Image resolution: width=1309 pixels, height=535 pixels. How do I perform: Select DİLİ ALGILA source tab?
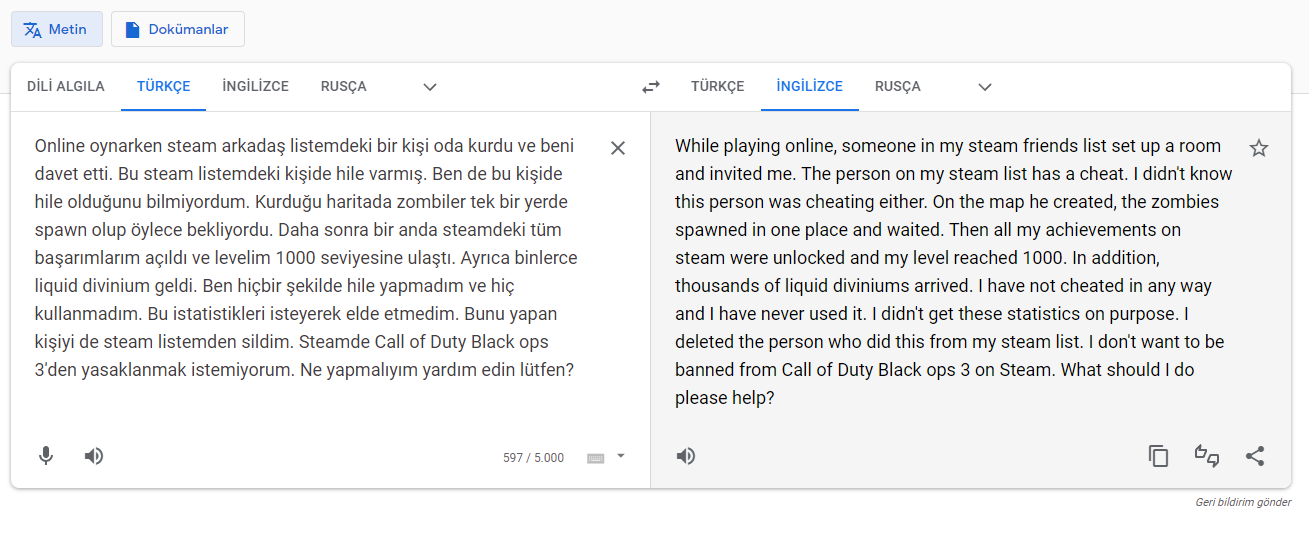click(x=66, y=86)
